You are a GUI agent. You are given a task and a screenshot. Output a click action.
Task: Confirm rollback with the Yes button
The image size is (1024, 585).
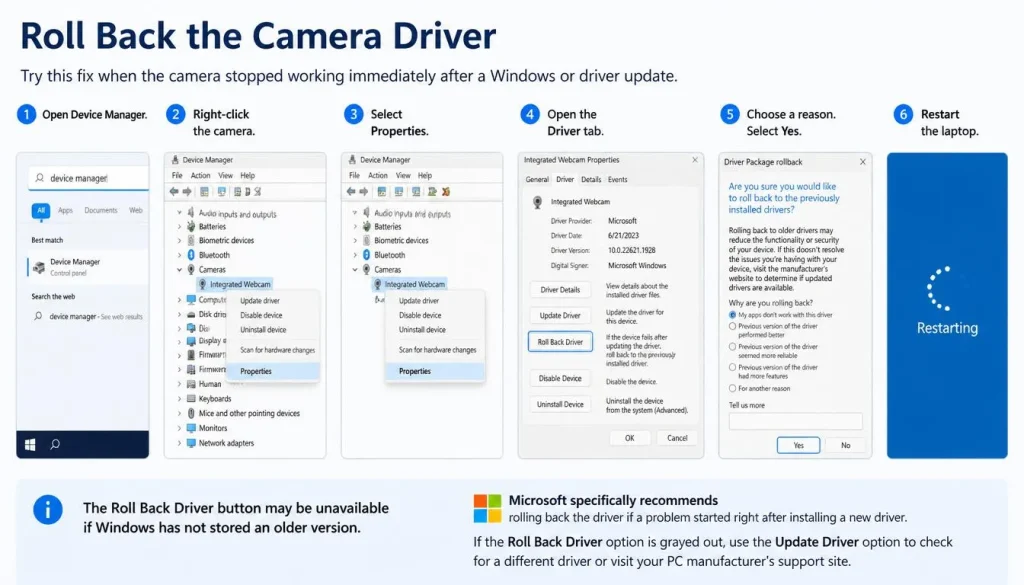[x=798, y=445]
